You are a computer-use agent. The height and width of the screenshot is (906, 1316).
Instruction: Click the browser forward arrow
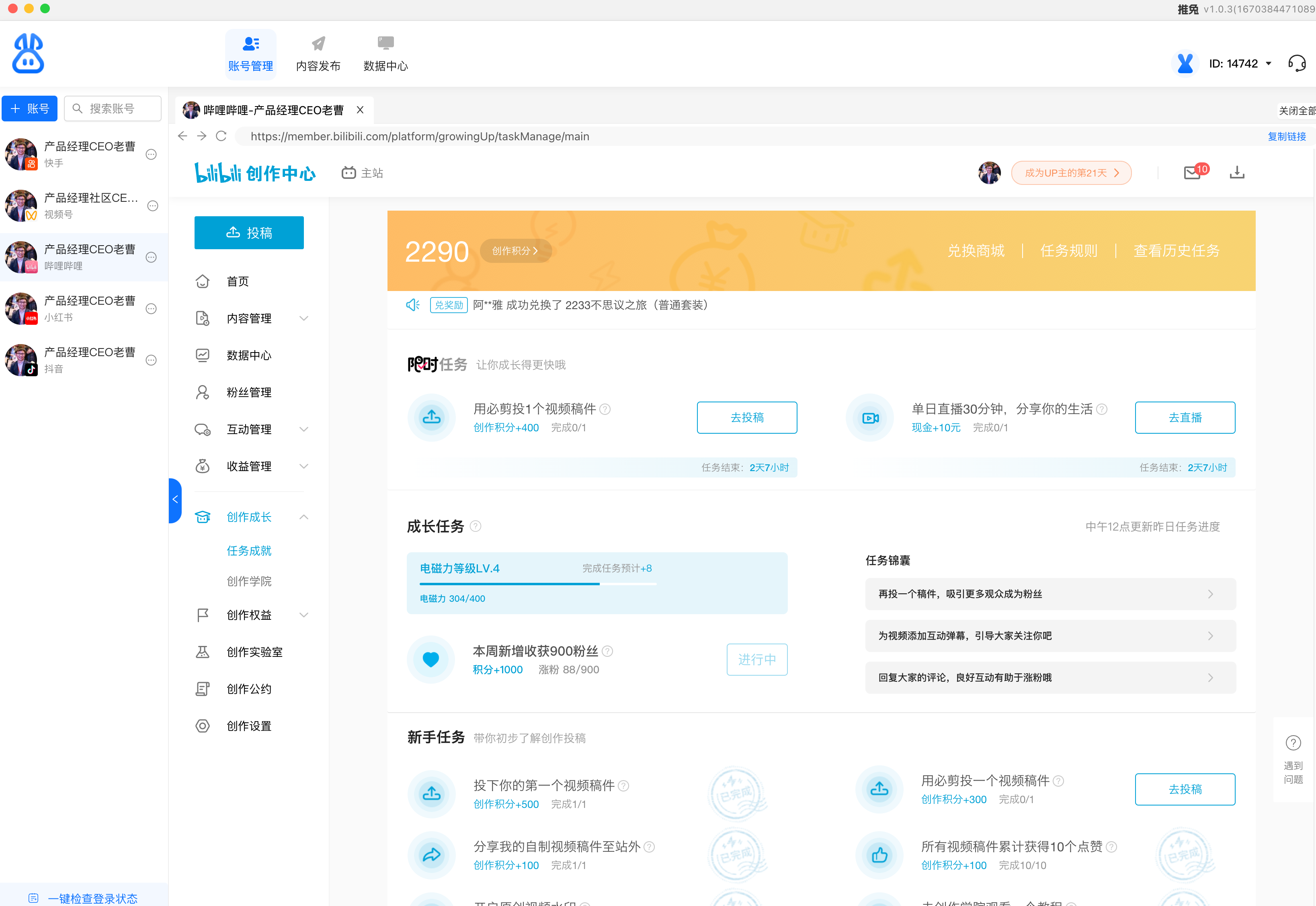point(201,136)
